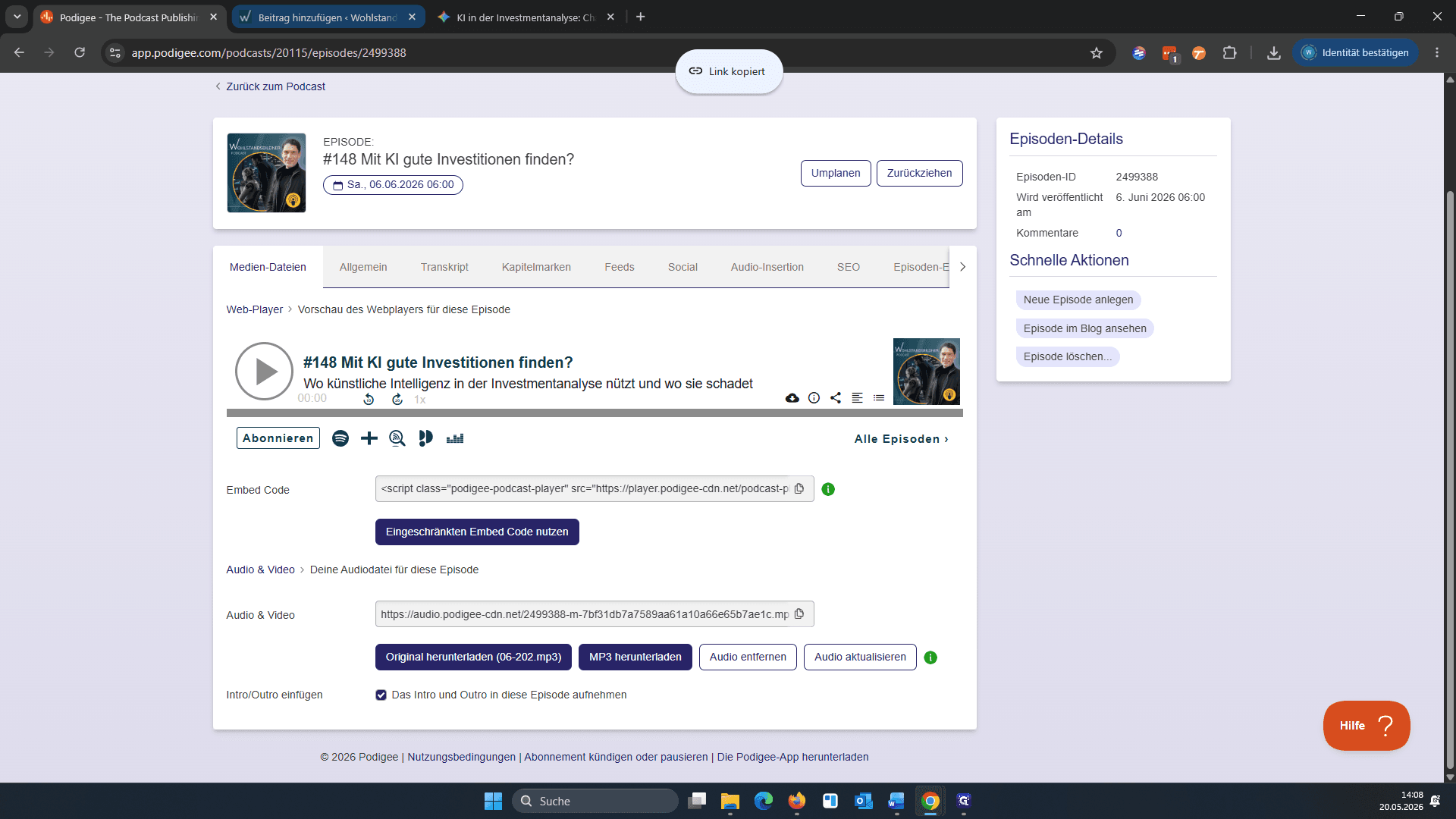
Task: Go back via Zurück zum Podcast
Action: pyautogui.click(x=270, y=86)
